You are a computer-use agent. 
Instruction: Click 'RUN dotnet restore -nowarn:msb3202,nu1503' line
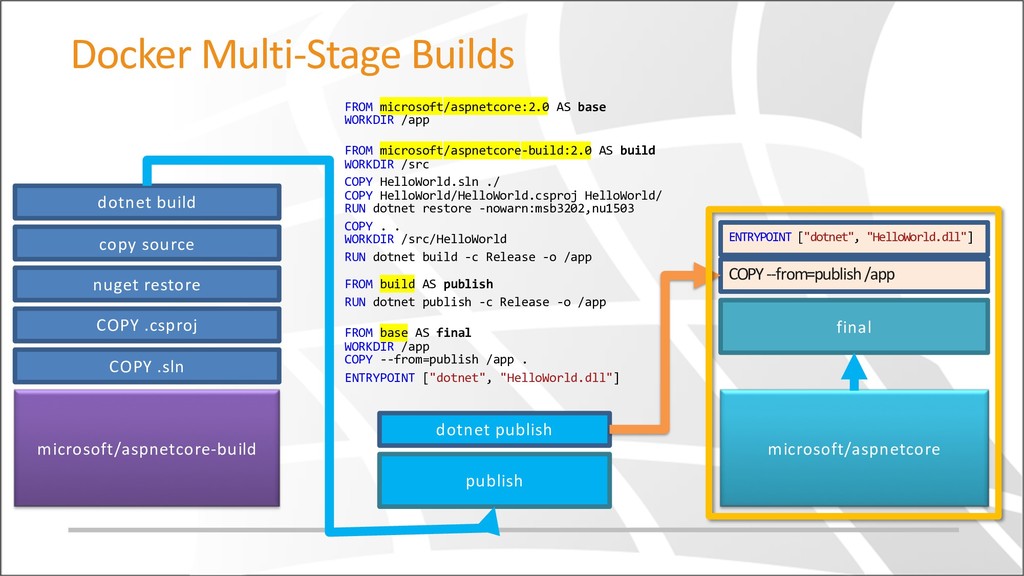click(489, 209)
